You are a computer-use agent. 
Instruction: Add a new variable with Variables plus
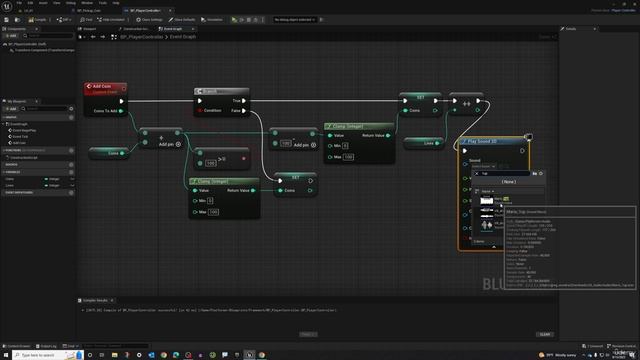point(71,172)
